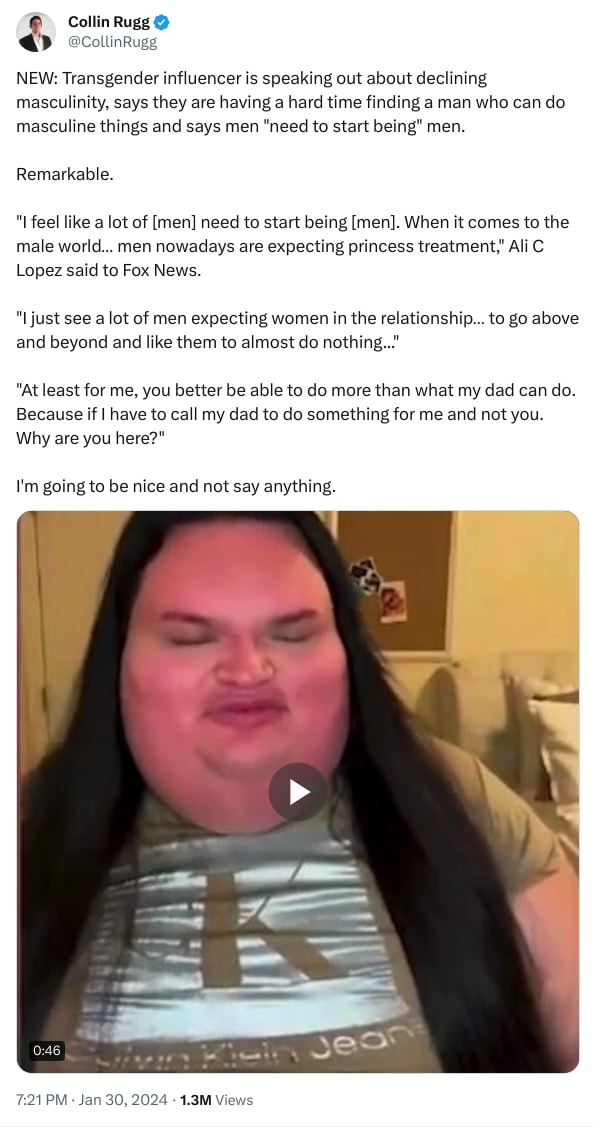The height and width of the screenshot is (1127, 611).
Task: Open the @CollinRugg handle link
Action: (x=112, y=42)
